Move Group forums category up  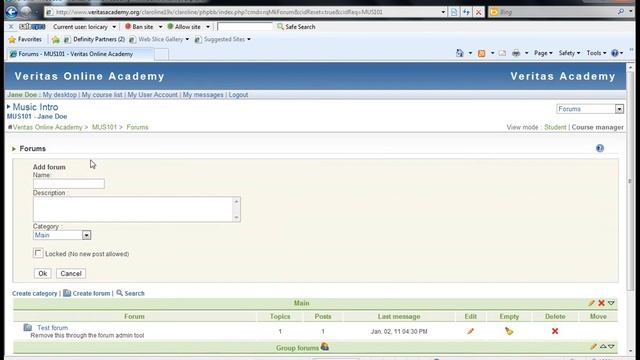click(603, 347)
